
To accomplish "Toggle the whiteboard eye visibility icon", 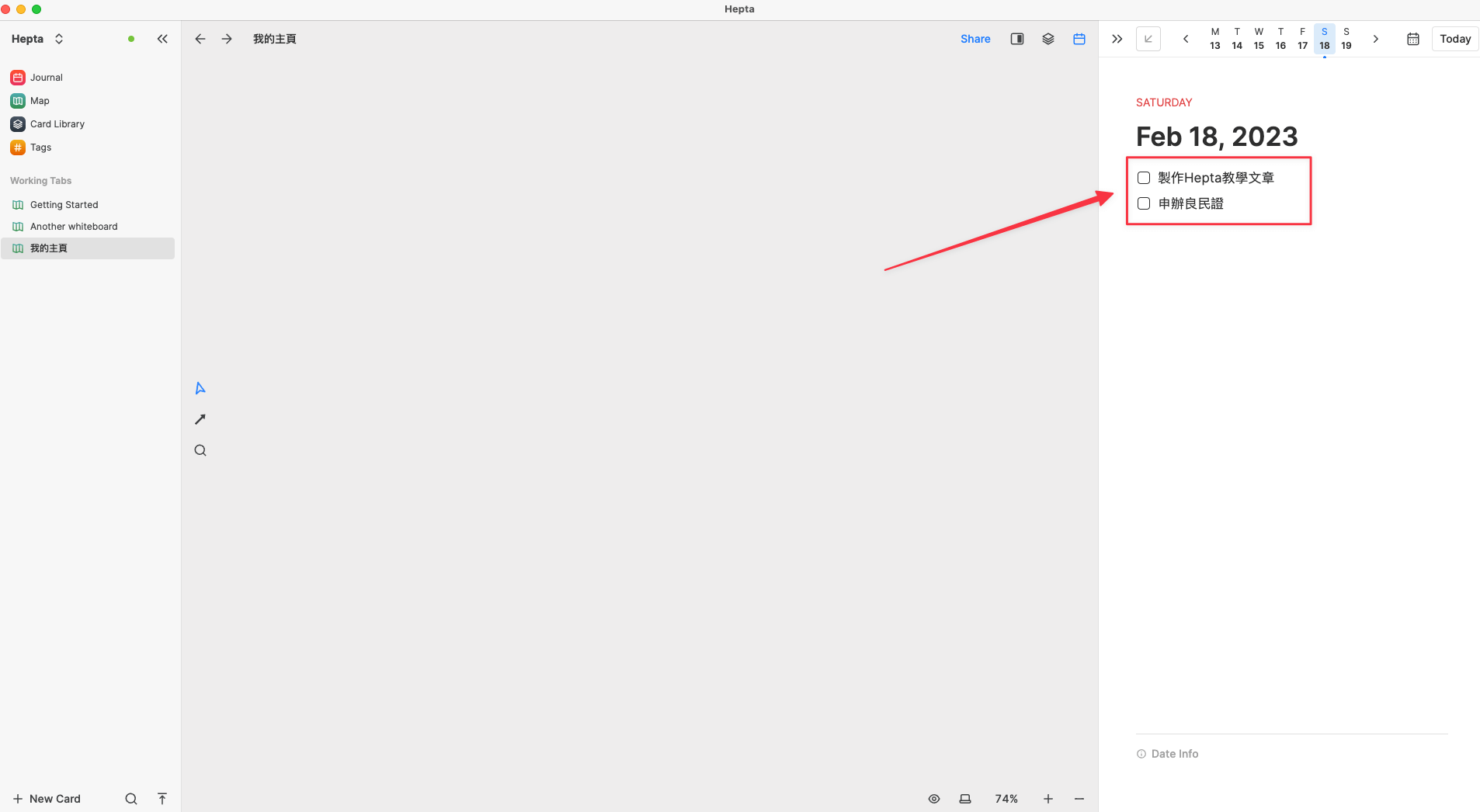I will click(x=934, y=799).
